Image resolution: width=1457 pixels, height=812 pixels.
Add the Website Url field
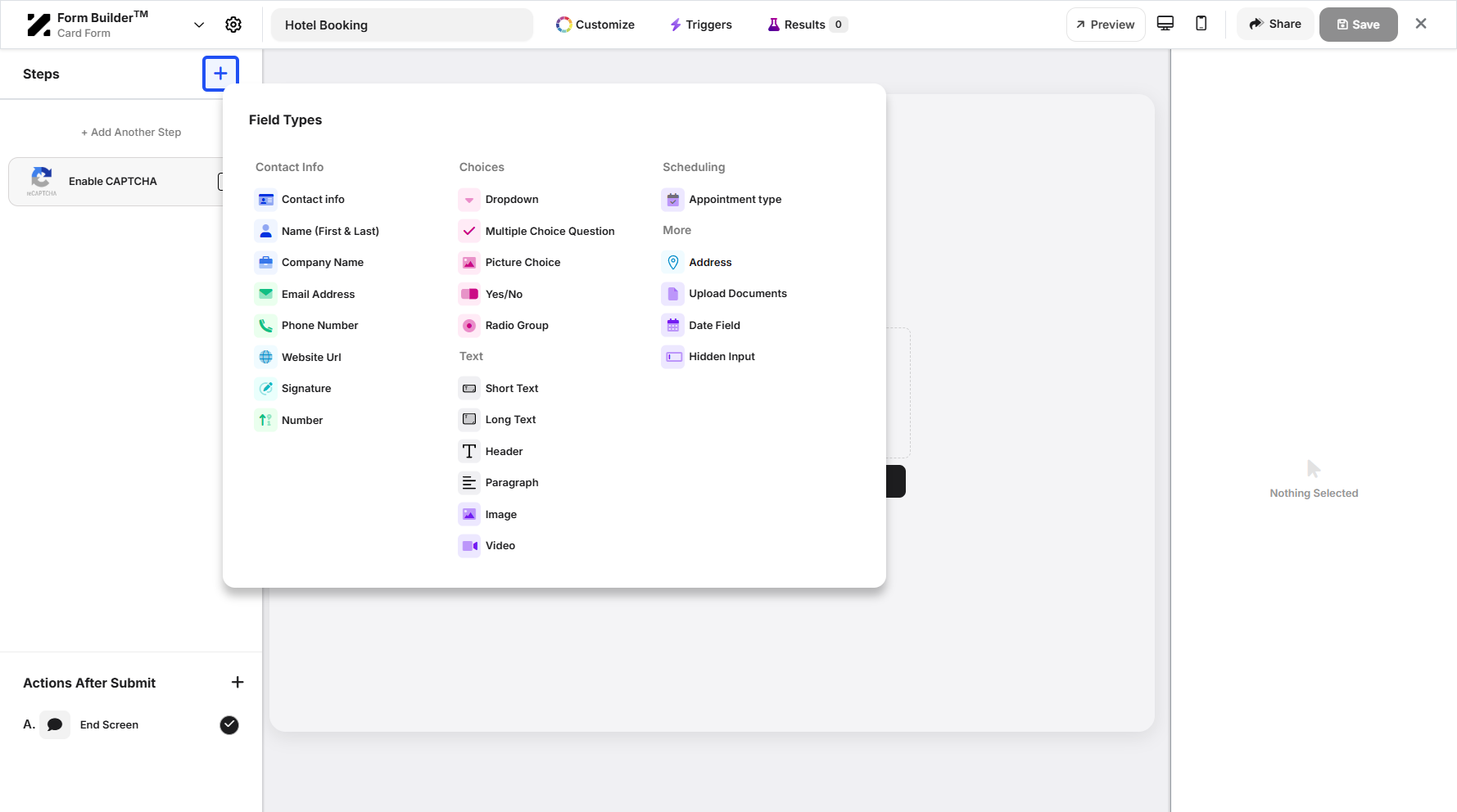(298, 357)
